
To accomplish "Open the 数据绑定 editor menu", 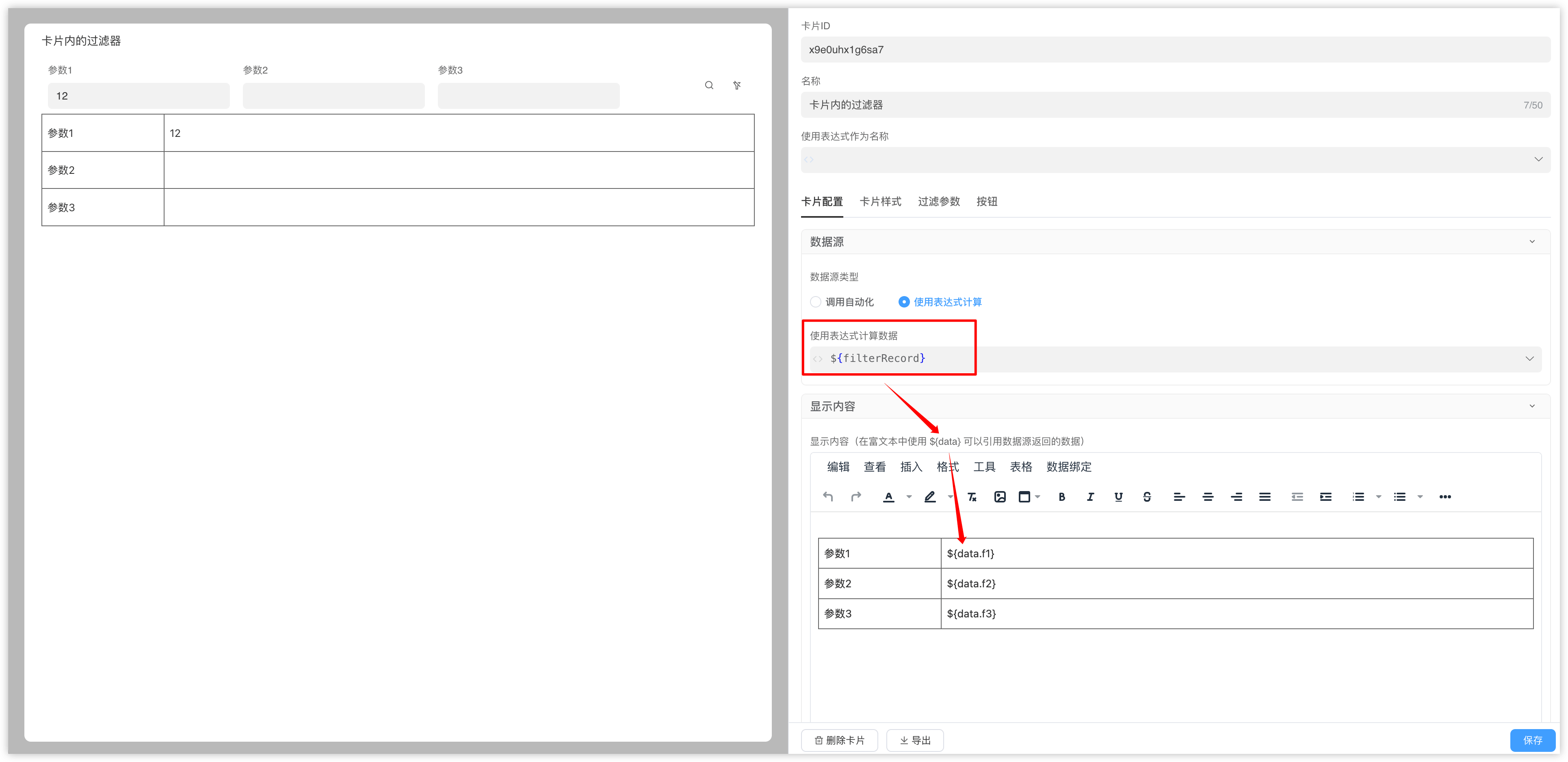I will tap(1069, 467).
